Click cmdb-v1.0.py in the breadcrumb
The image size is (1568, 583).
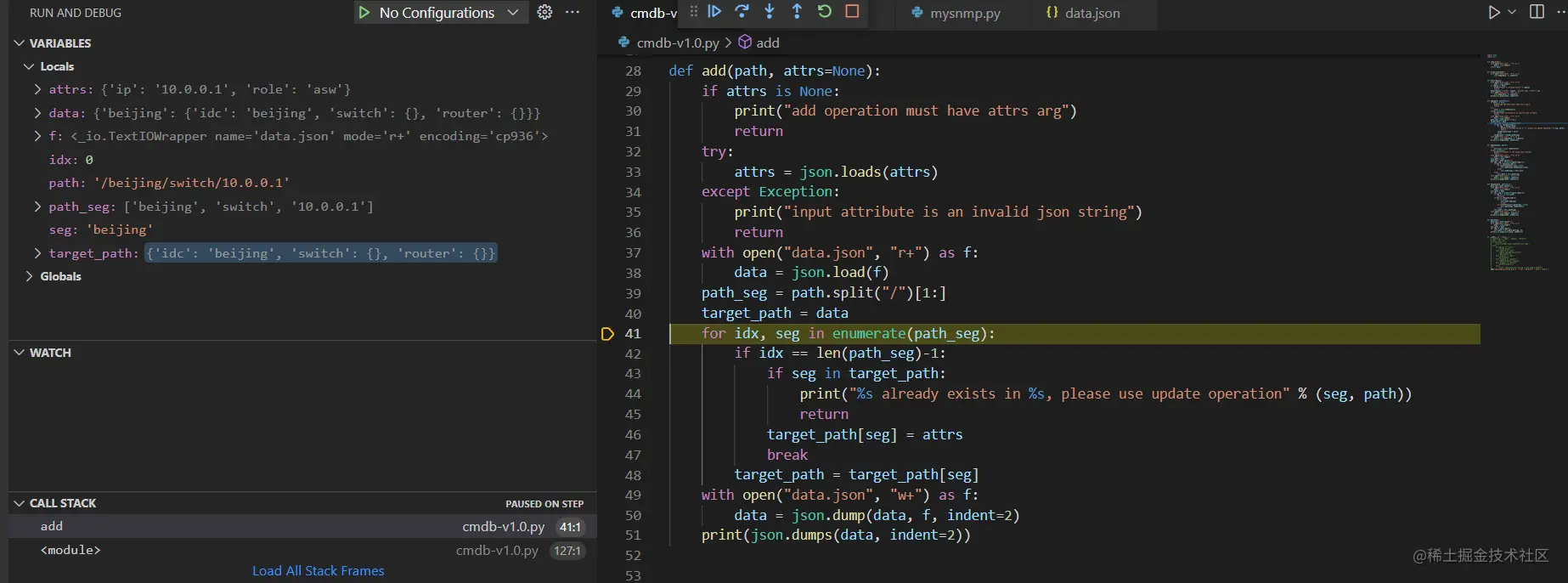click(x=678, y=42)
